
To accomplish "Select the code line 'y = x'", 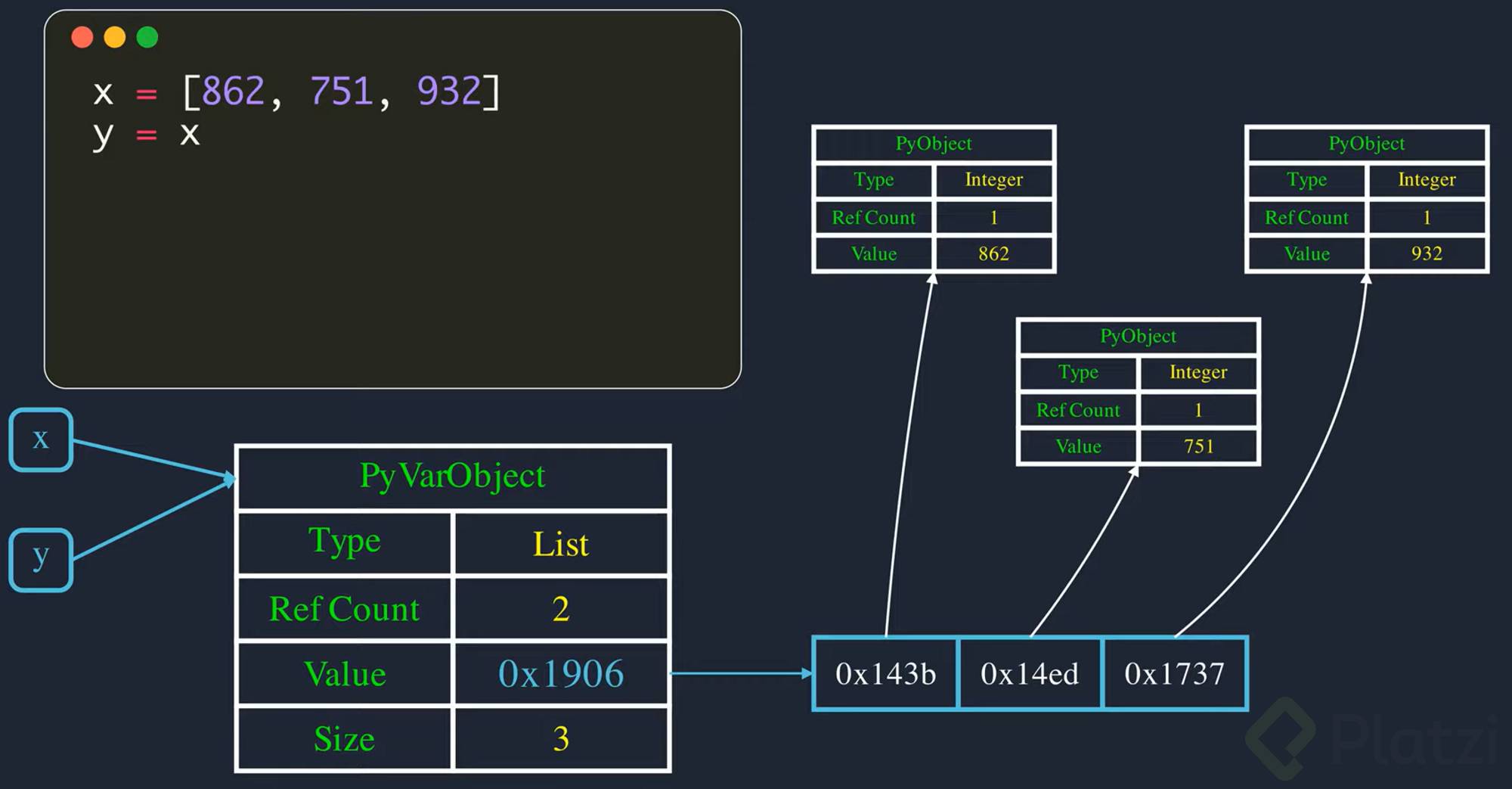I will click(x=147, y=135).
